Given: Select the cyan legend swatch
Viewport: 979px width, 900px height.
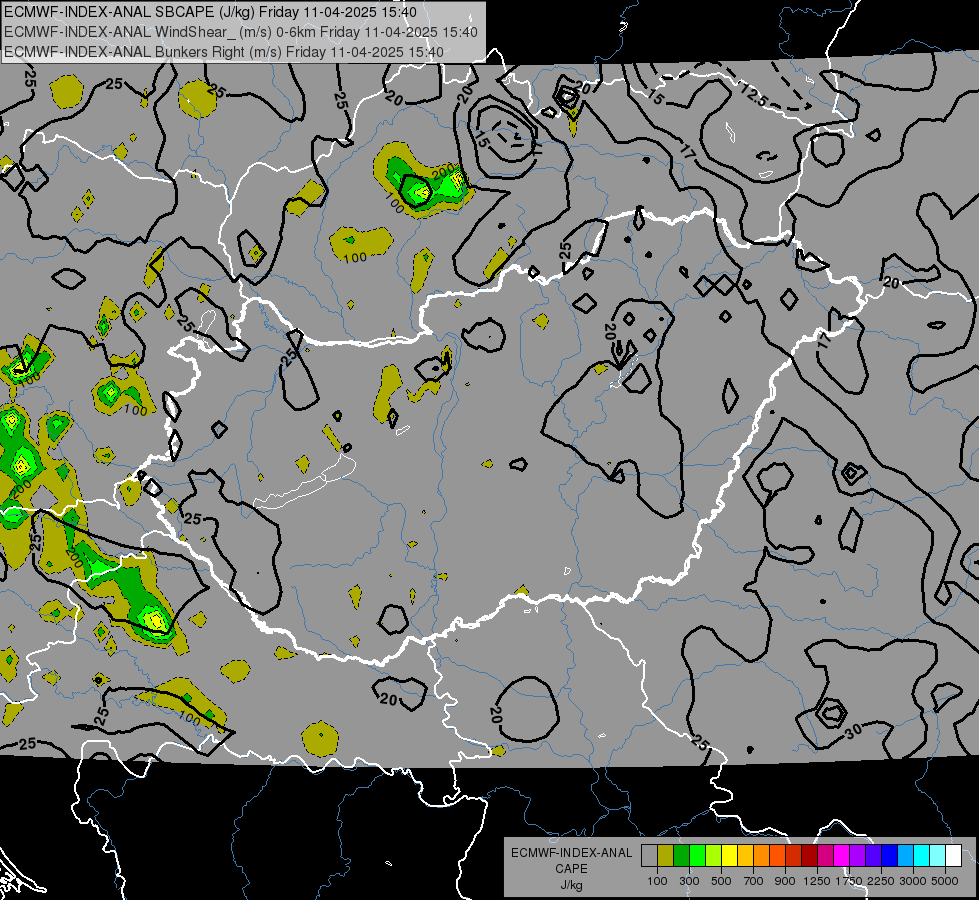Looking at the screenshot, I should point(922,855).
